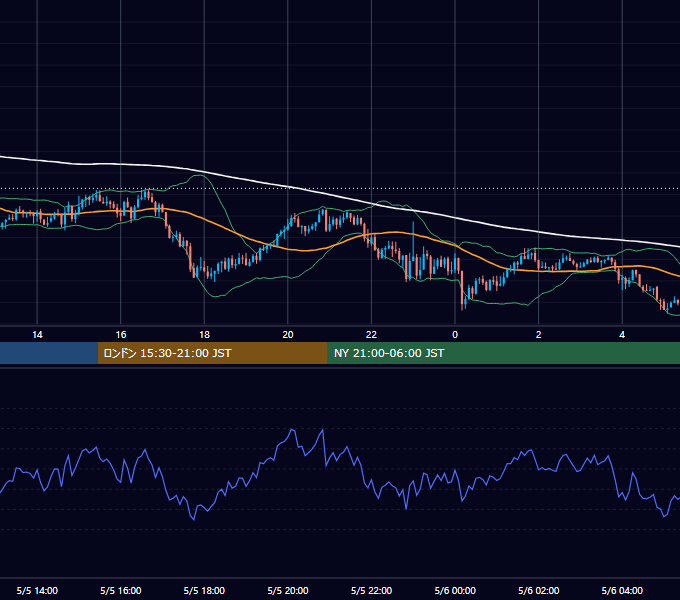Click the 14 hour label on the axis
This screenshot has height=600, width=680.
[x=37, y=335]
